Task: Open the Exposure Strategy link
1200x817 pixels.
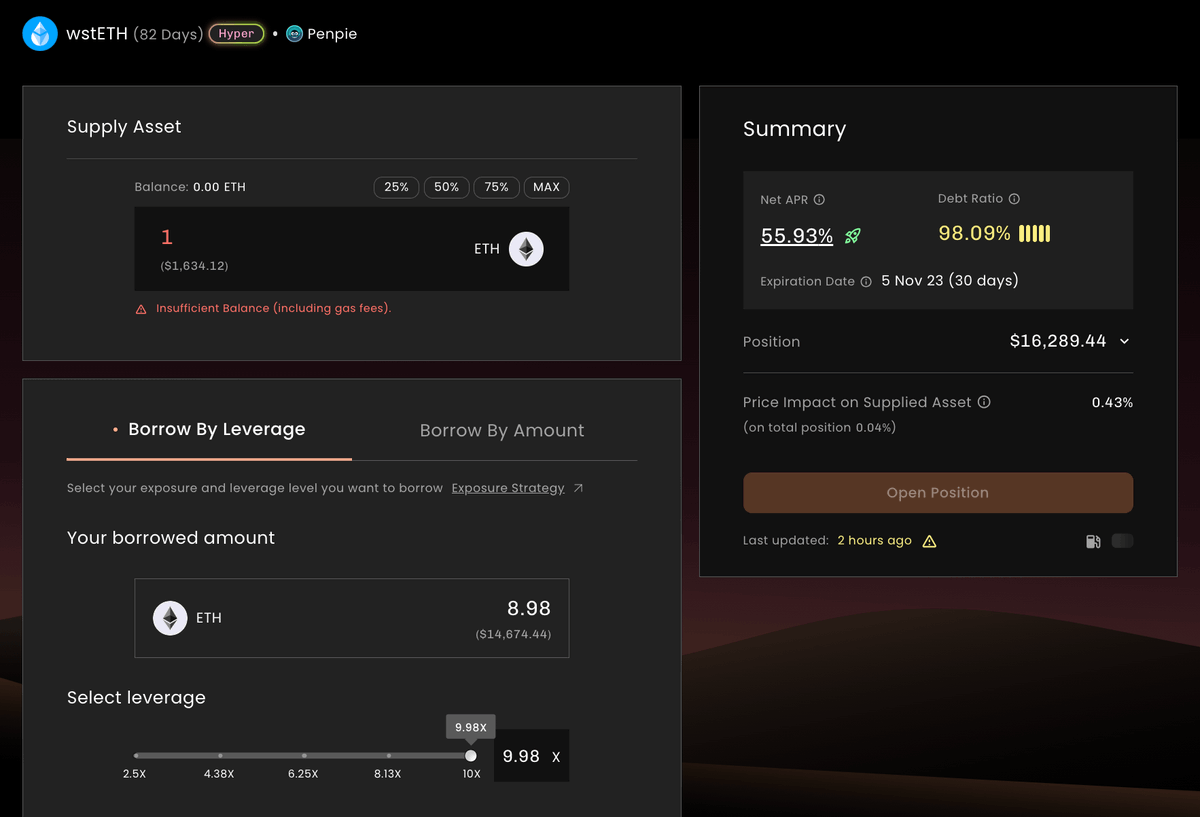Action: 508,488
